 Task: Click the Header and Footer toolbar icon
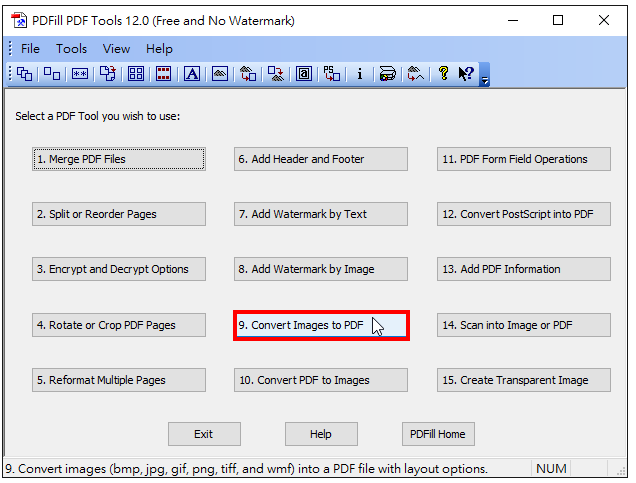coord(163,74)
